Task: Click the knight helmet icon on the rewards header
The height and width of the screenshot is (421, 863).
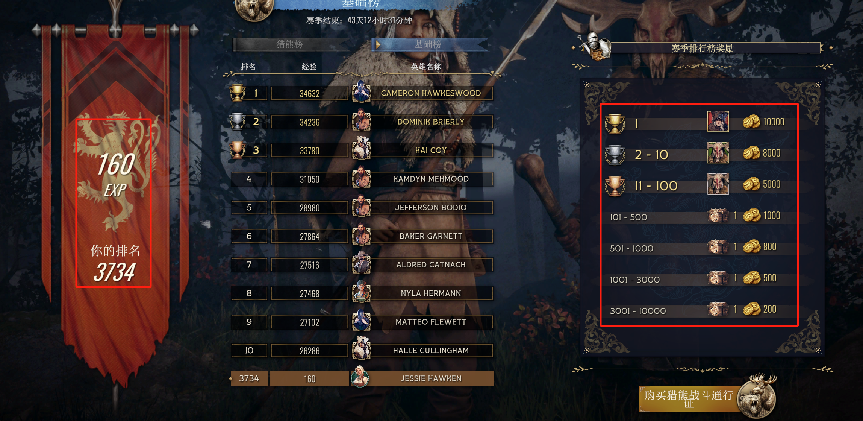Action: pyautogui.click(x=593, y=47)
